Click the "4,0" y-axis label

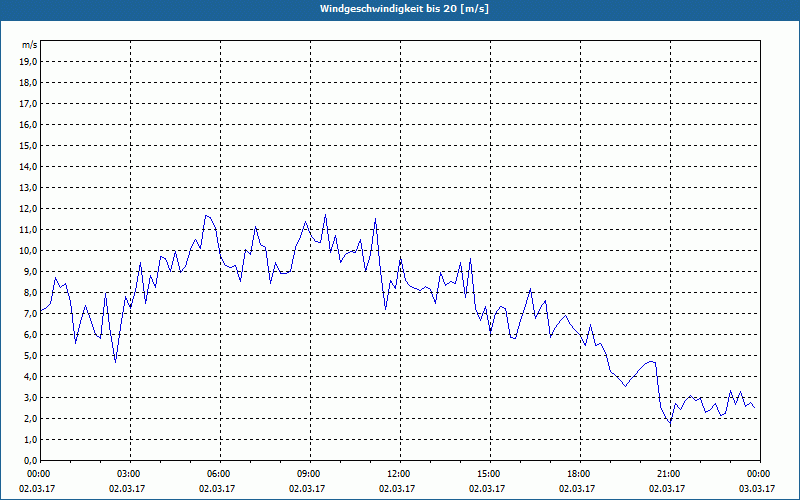tap(30, 377)
